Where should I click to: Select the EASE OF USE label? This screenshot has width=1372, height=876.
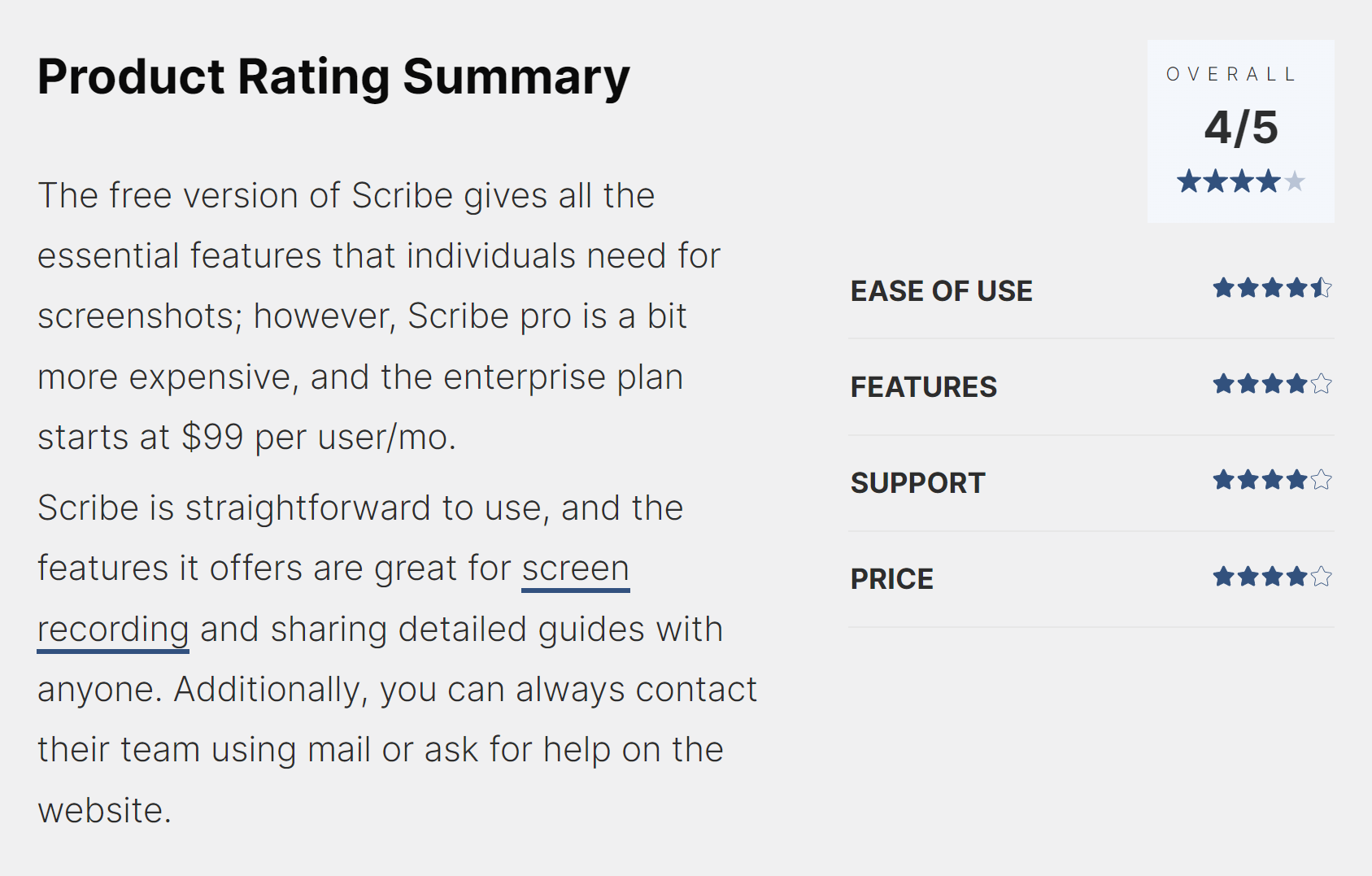point(941,291)
